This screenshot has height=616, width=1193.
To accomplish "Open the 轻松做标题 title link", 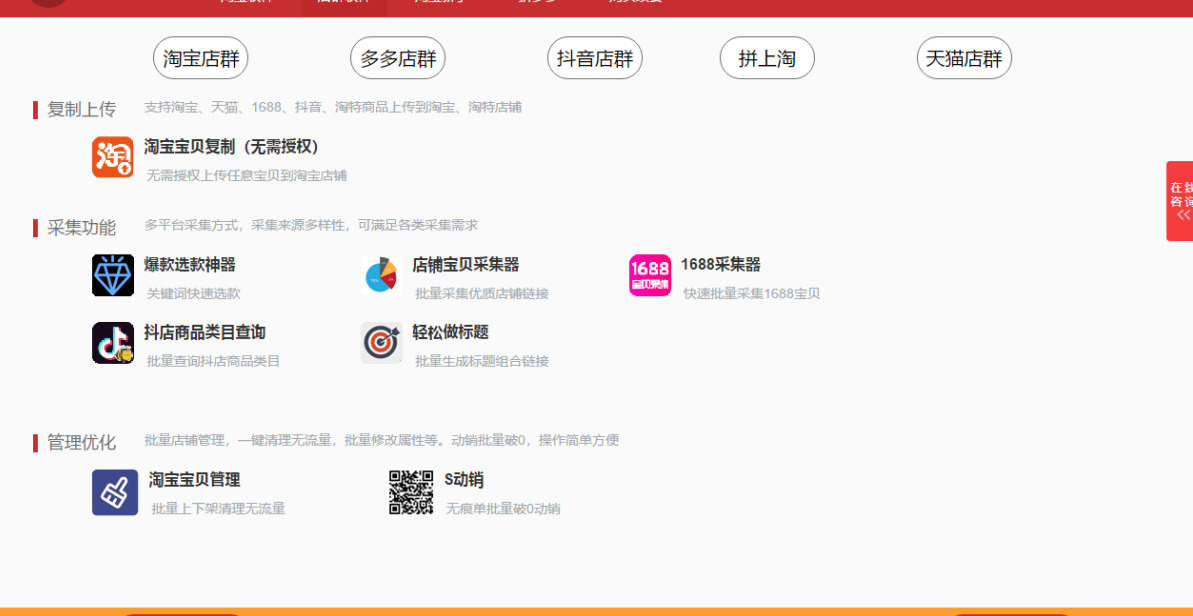I will tap(450, 332).
